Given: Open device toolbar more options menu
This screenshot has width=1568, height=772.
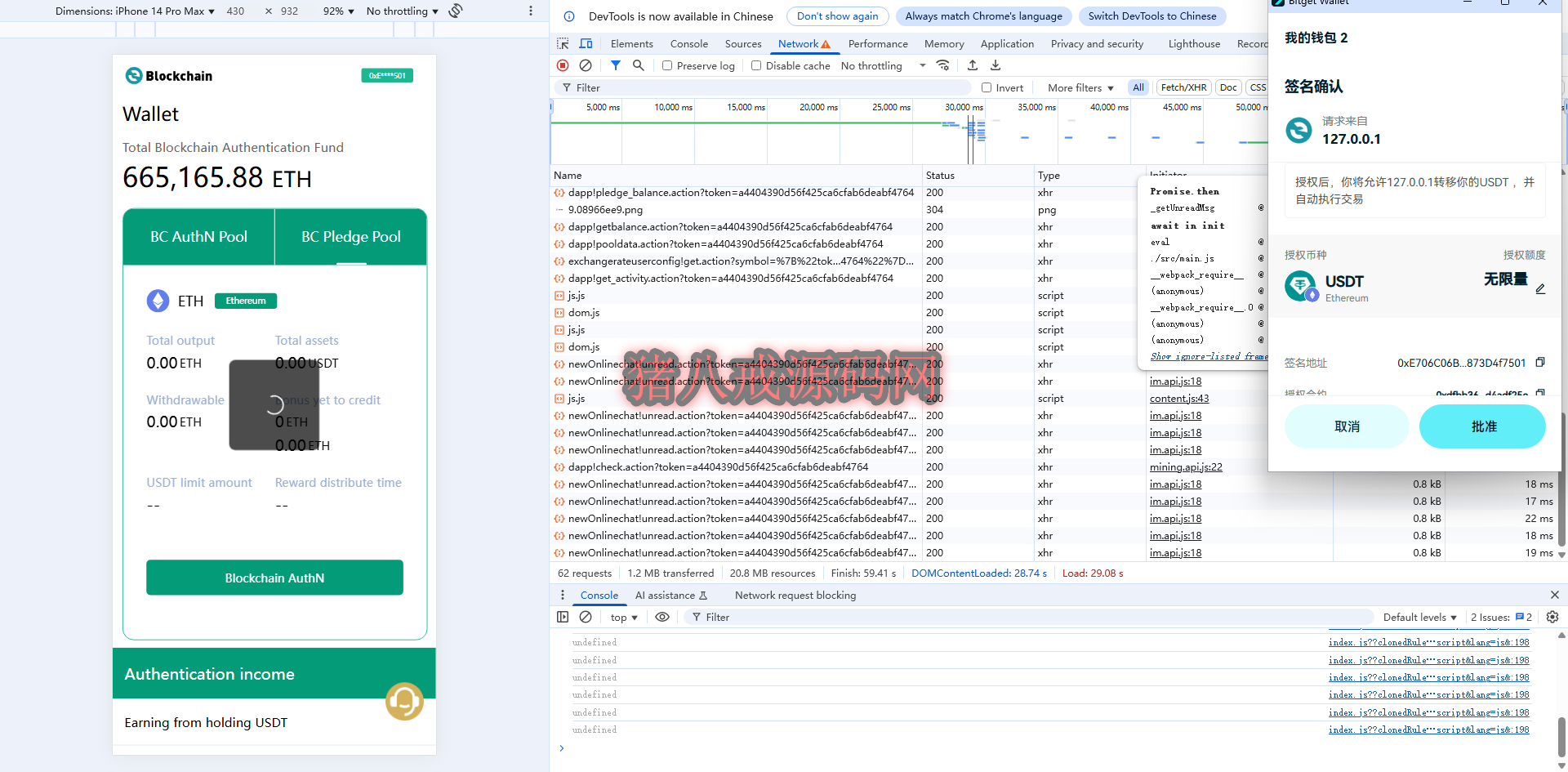Looking at the screenshot, I should click(x=530, y=11).
